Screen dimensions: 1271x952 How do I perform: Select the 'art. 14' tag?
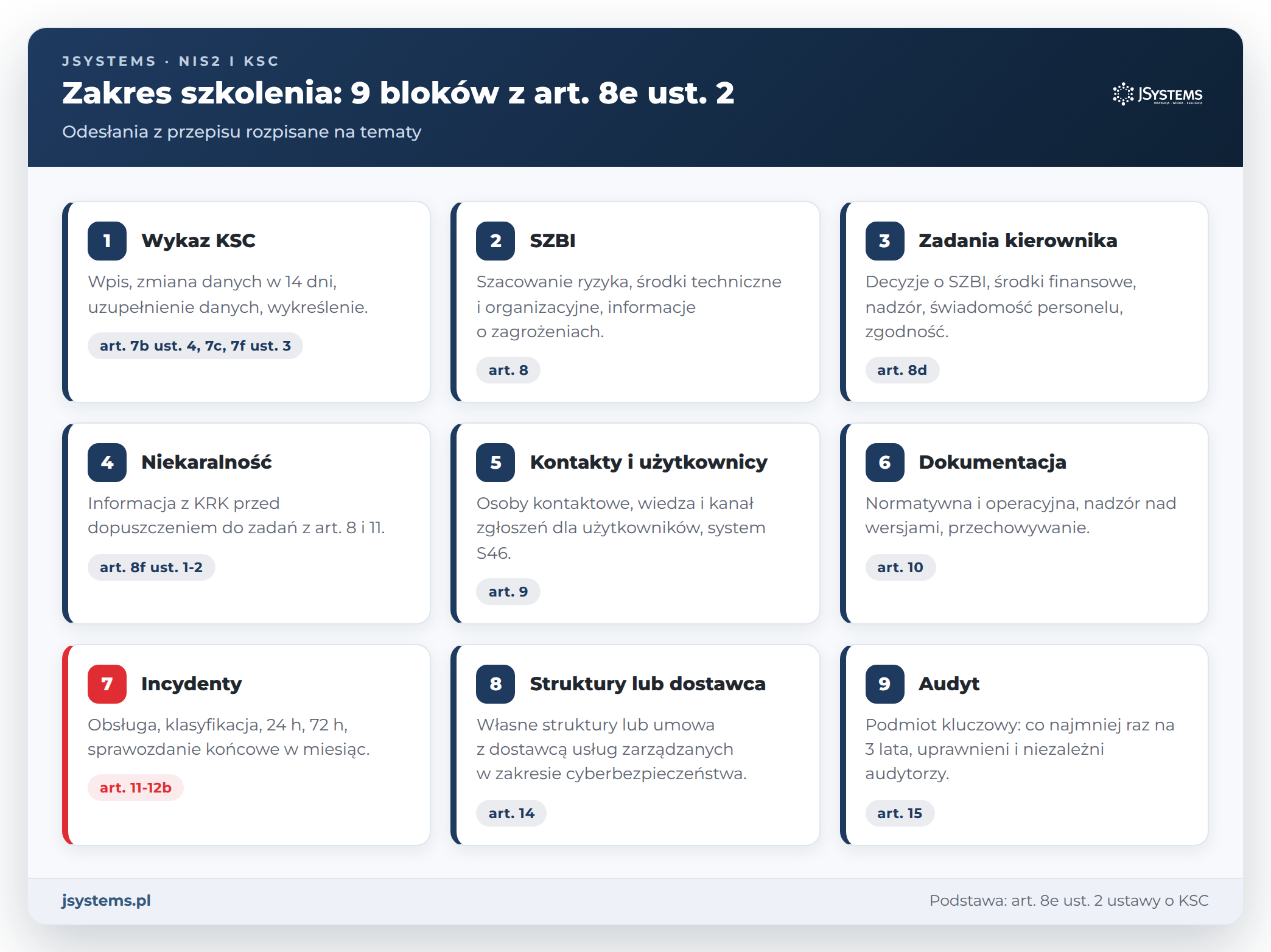click(511, 813)
